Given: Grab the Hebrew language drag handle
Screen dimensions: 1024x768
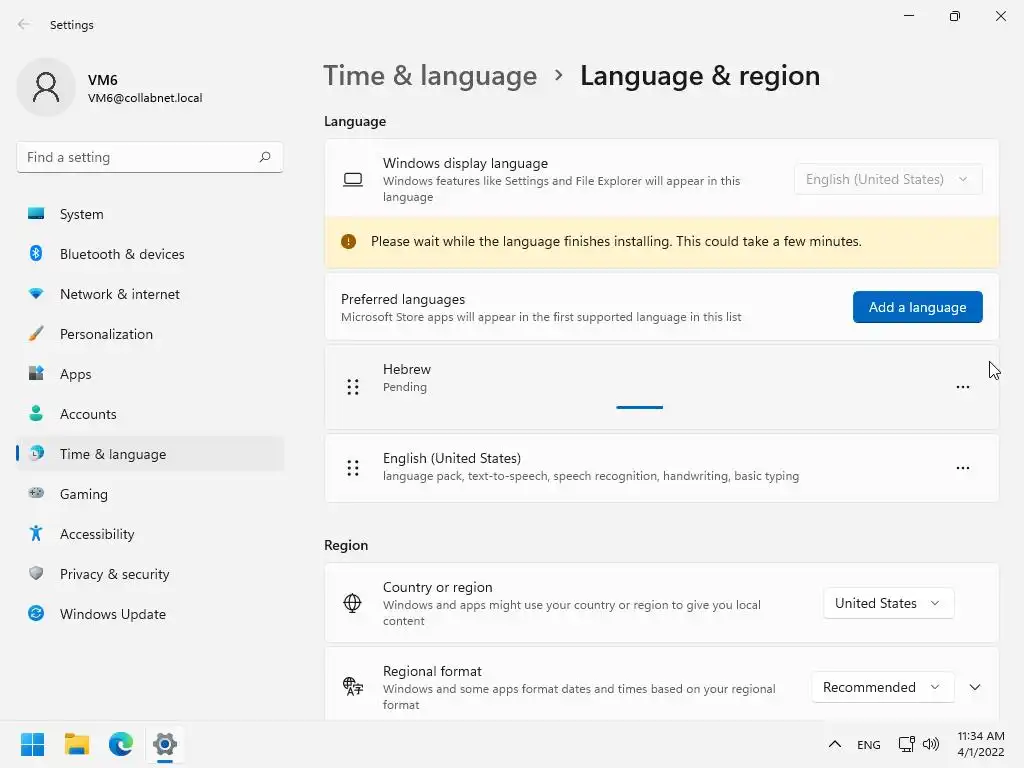Looking at the screenshot, I should coord(353,387).
